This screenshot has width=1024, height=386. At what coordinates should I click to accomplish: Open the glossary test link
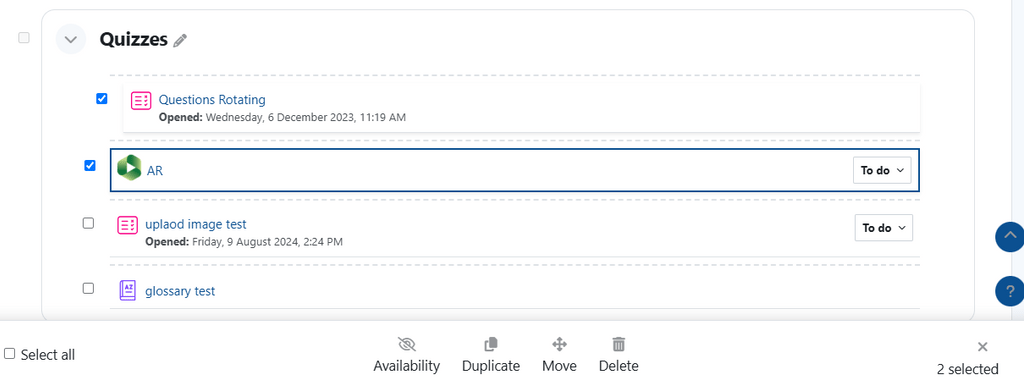180,291
